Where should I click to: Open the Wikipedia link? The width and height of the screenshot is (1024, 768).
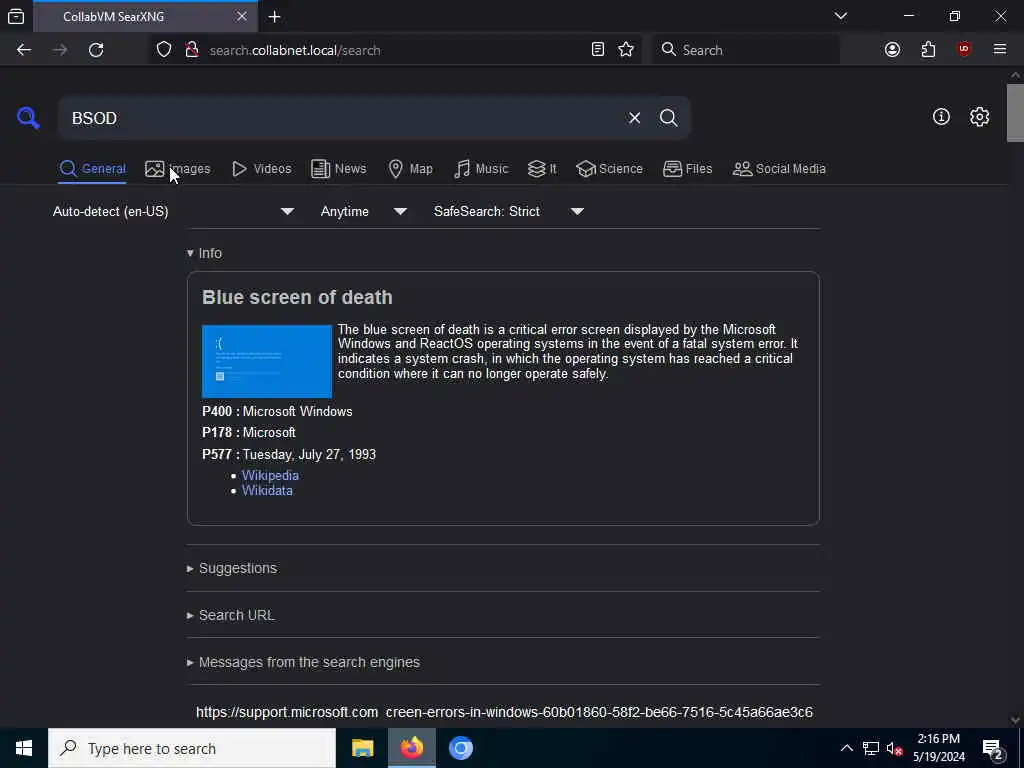270,475
